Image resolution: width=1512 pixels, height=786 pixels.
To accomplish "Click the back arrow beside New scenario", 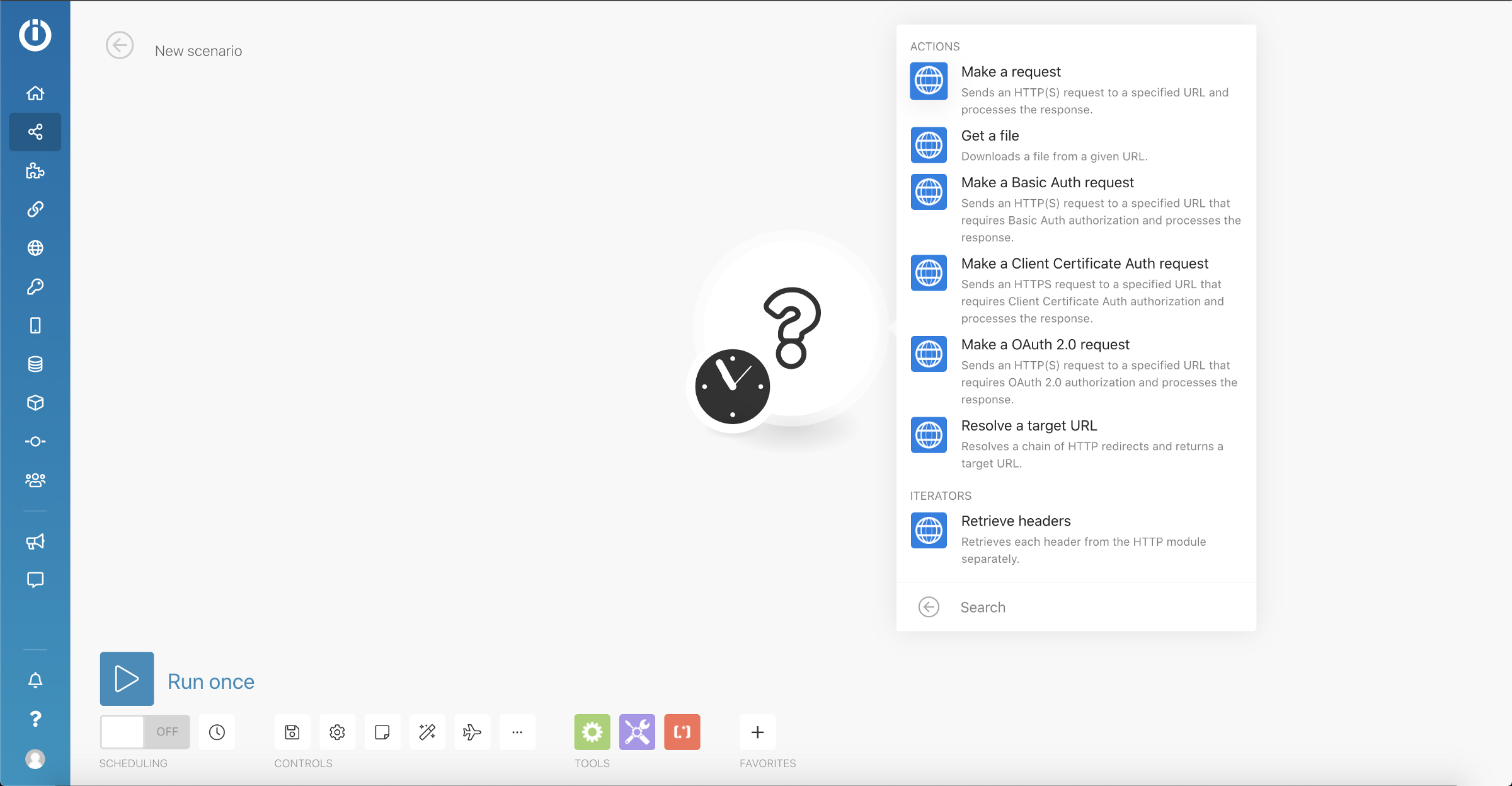I will [120, 45].
